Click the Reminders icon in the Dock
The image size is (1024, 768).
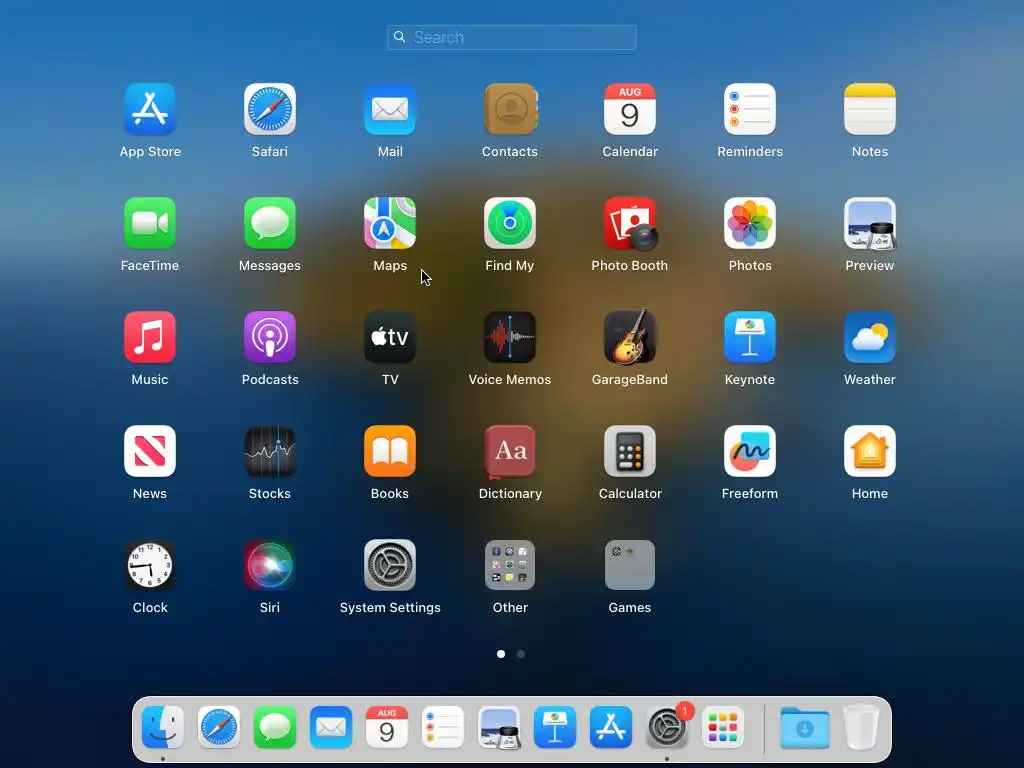[443, 727]
